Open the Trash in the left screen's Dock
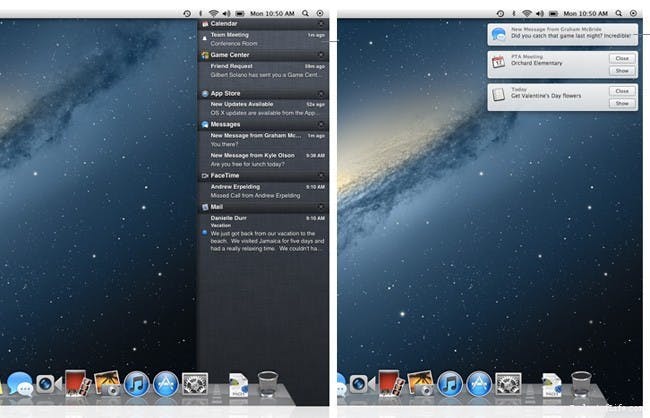This screenshot has height=418, width=650. (268, 384)
